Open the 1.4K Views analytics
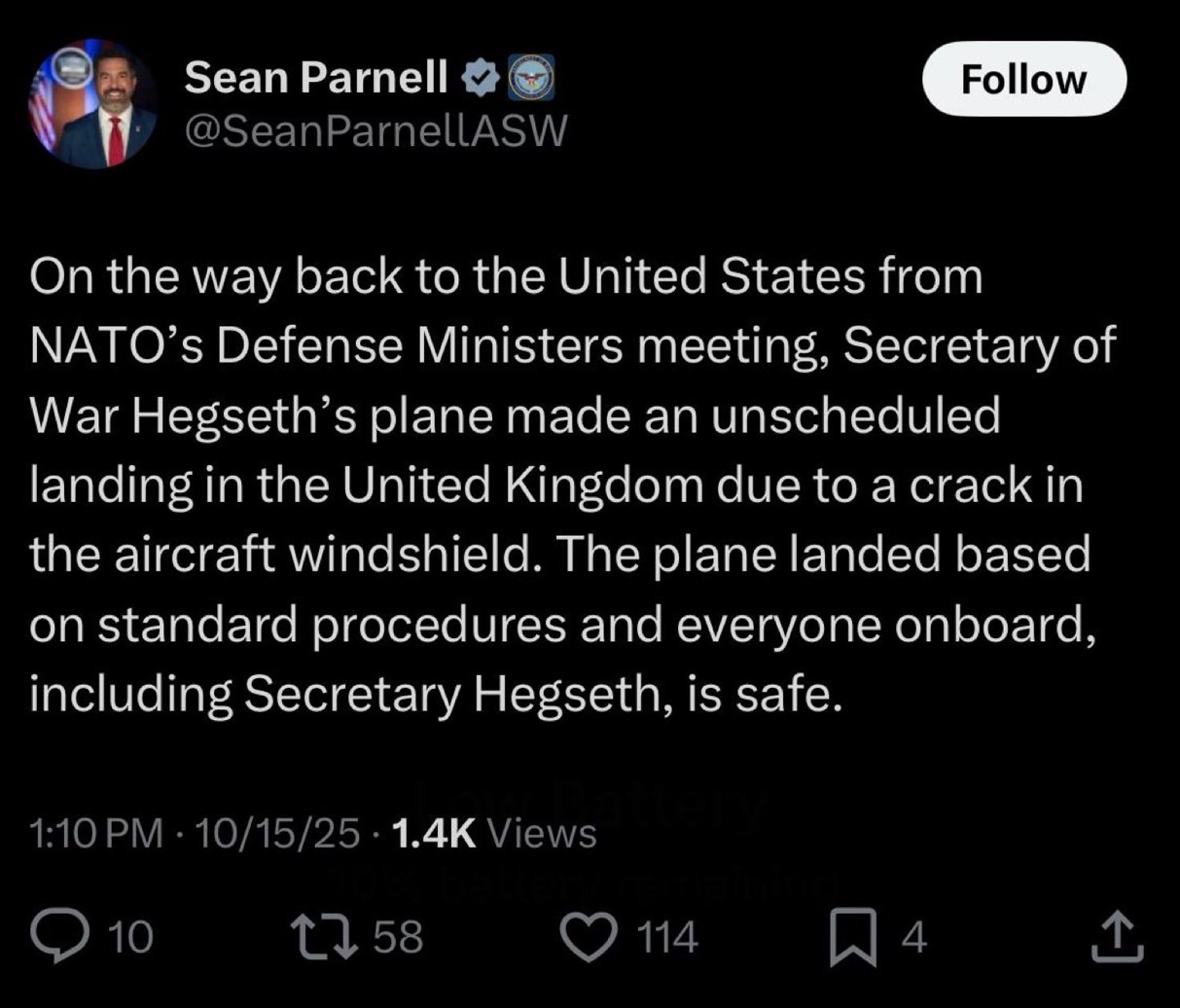1180x1008 pixels. tap(493, 834)
